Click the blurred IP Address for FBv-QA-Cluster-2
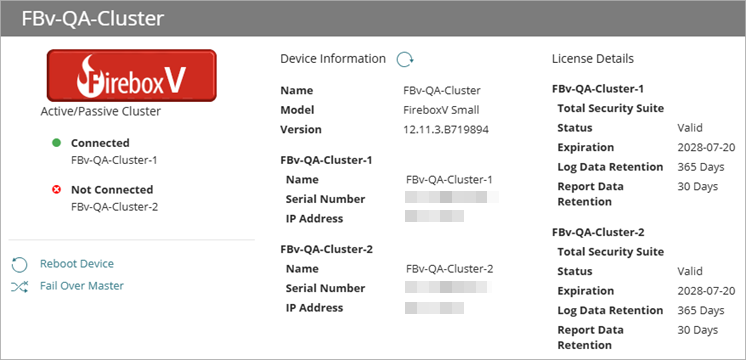This screenshot has height=360, width=746. (x=434, y=308)
